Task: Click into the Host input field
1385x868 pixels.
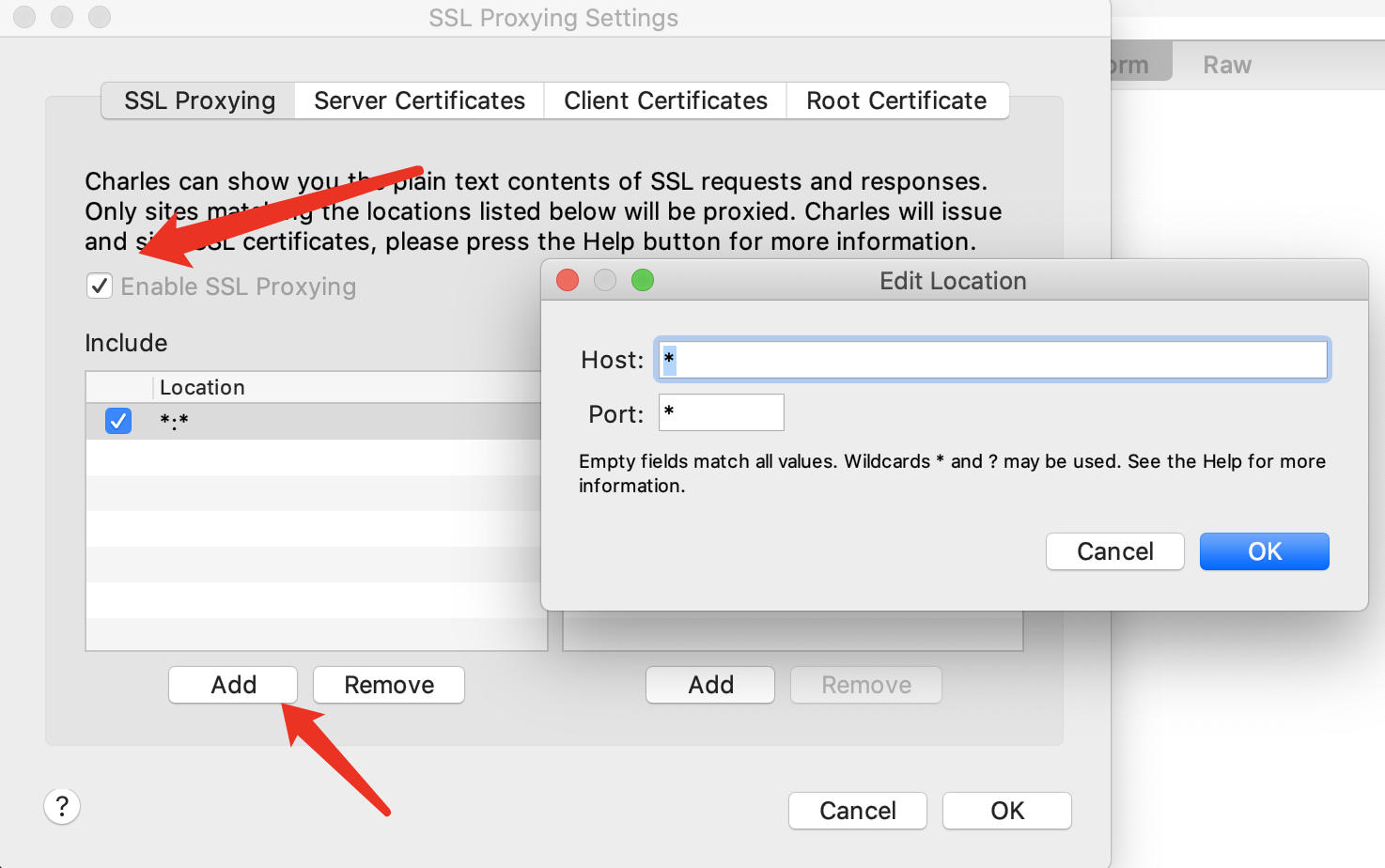Action: [992, 360]
